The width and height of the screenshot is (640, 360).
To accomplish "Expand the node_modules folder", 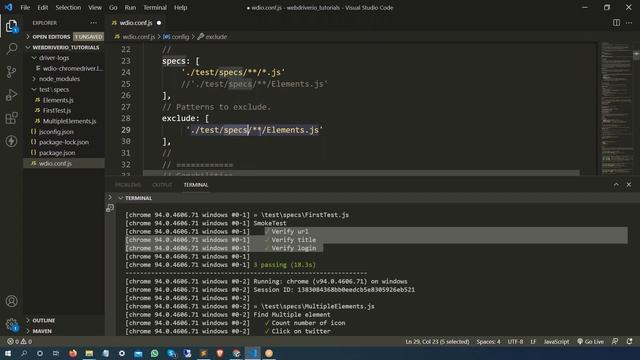I will [64, 79].
